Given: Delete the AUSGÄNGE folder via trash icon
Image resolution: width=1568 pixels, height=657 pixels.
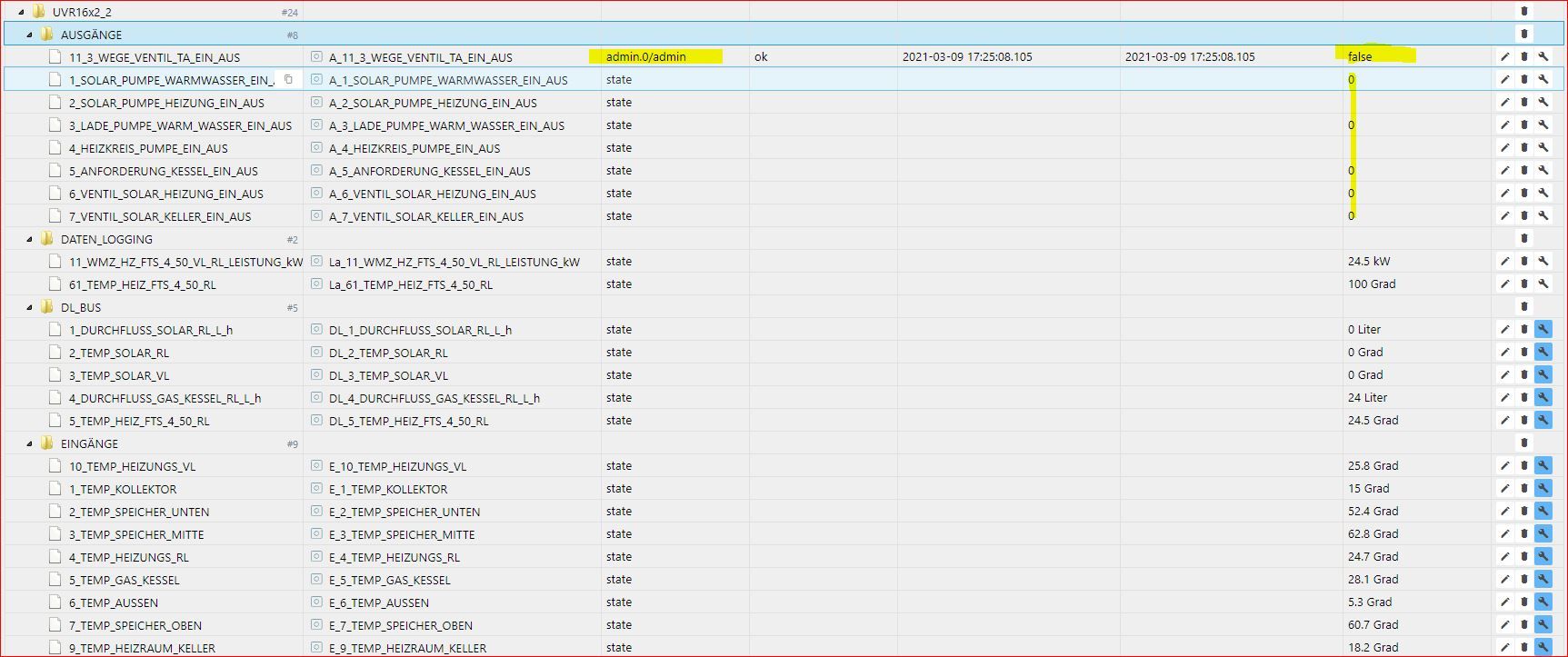Looking at the screenshot, I should coord(1524,34).
